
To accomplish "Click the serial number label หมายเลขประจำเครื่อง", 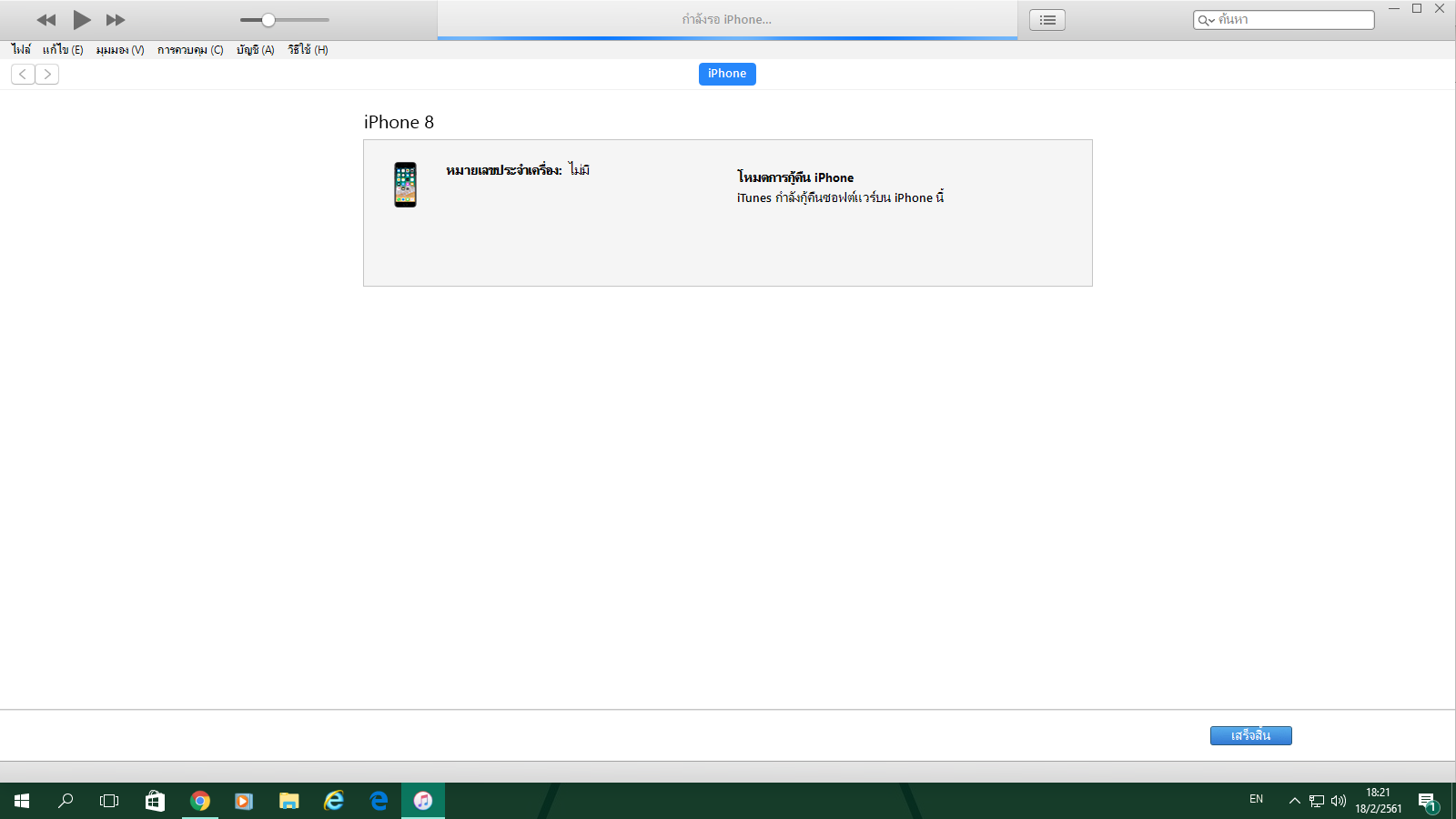I will (504, 170).
